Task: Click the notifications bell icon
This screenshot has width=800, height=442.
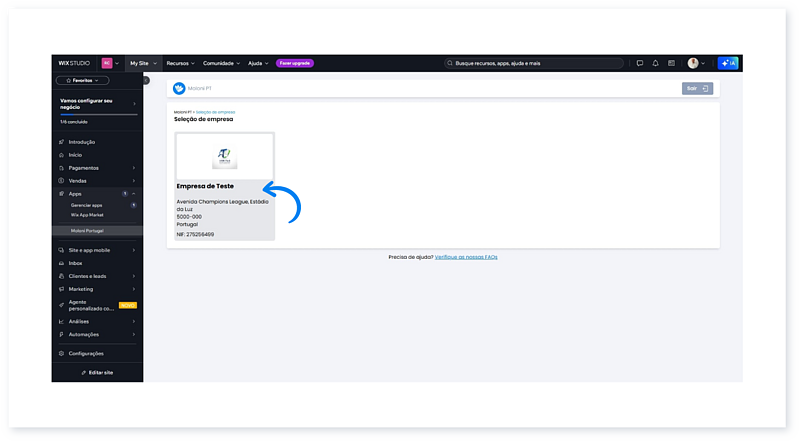Action: pyautogui.click(x=655, y=63)
